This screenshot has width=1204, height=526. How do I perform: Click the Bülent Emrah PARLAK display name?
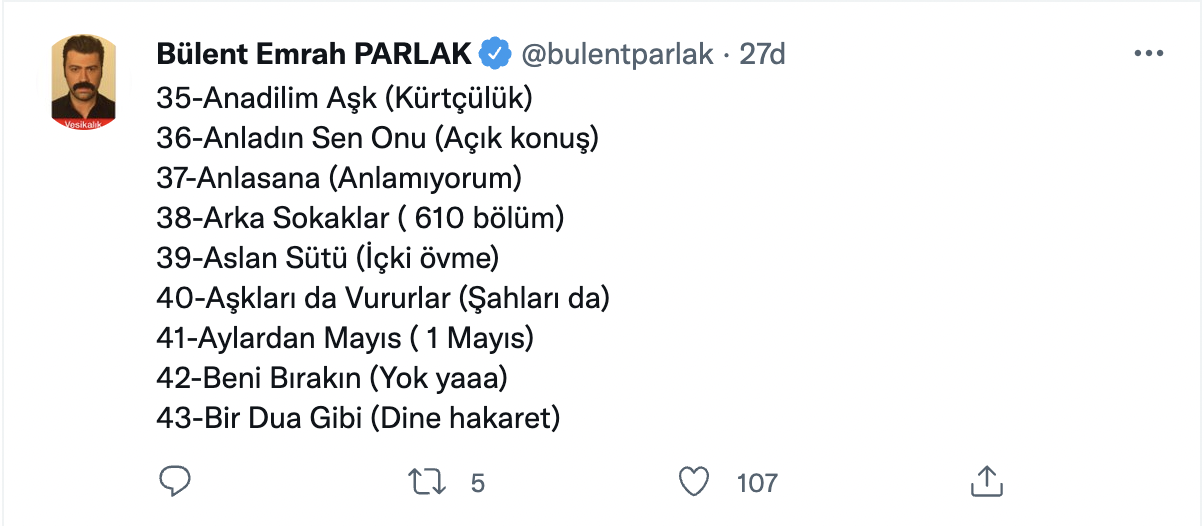315,54
